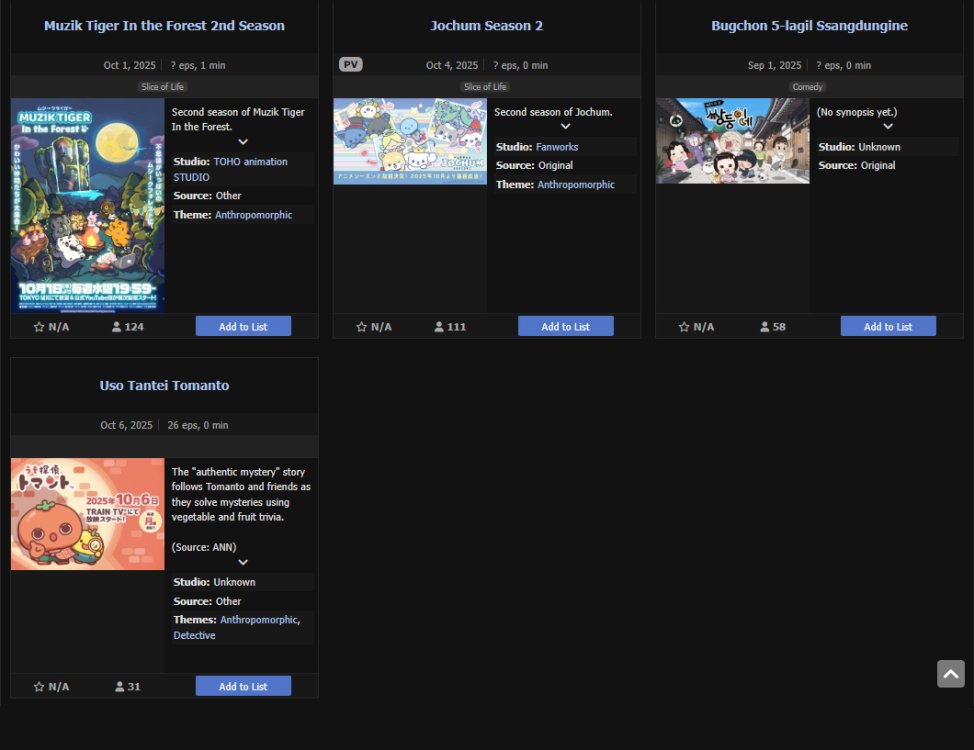
Task: Click the PV badge on Jochum Season 2
Action: tap(350, 65)
